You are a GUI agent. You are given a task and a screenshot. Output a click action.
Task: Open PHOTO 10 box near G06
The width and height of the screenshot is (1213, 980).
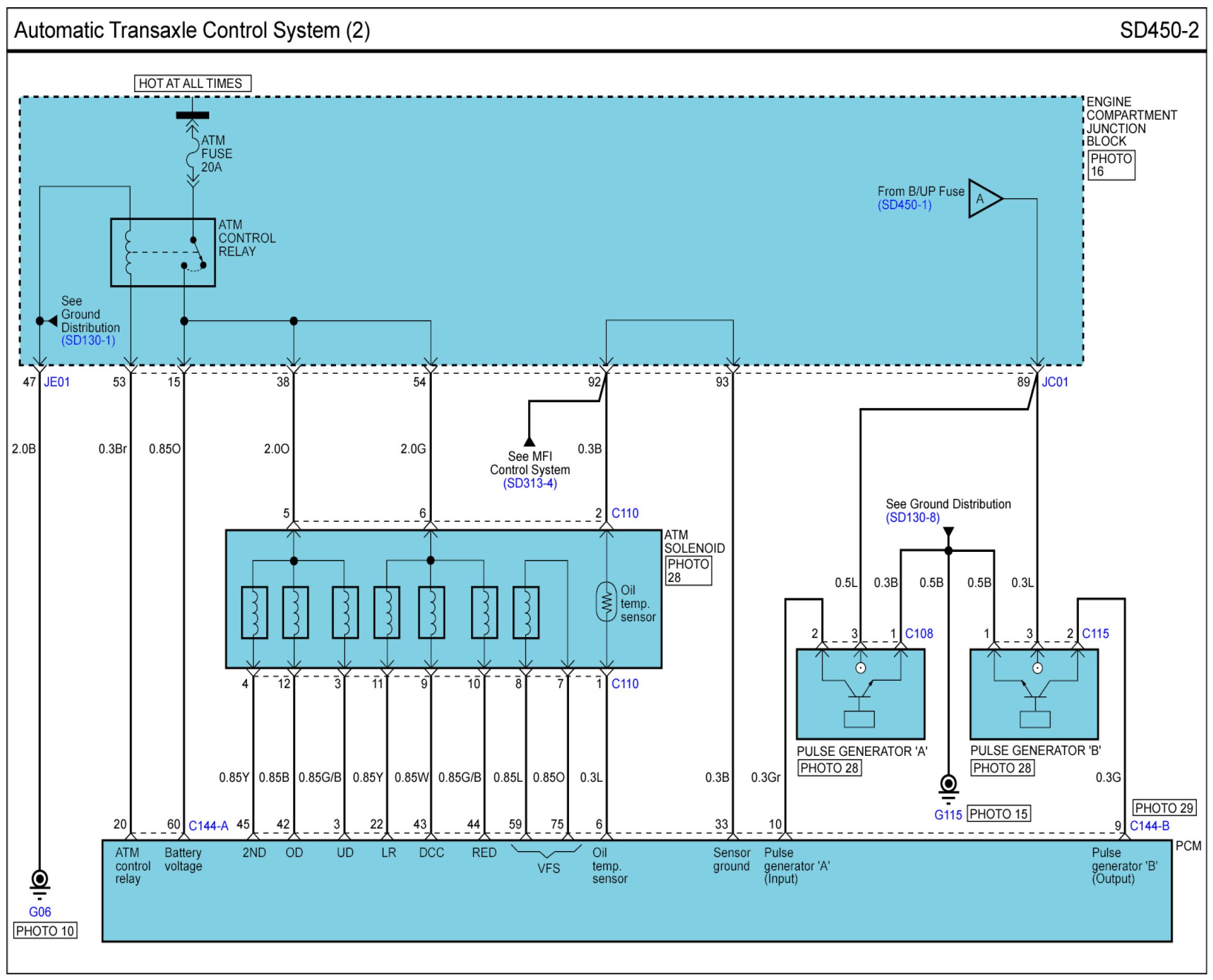click(45, 931)
